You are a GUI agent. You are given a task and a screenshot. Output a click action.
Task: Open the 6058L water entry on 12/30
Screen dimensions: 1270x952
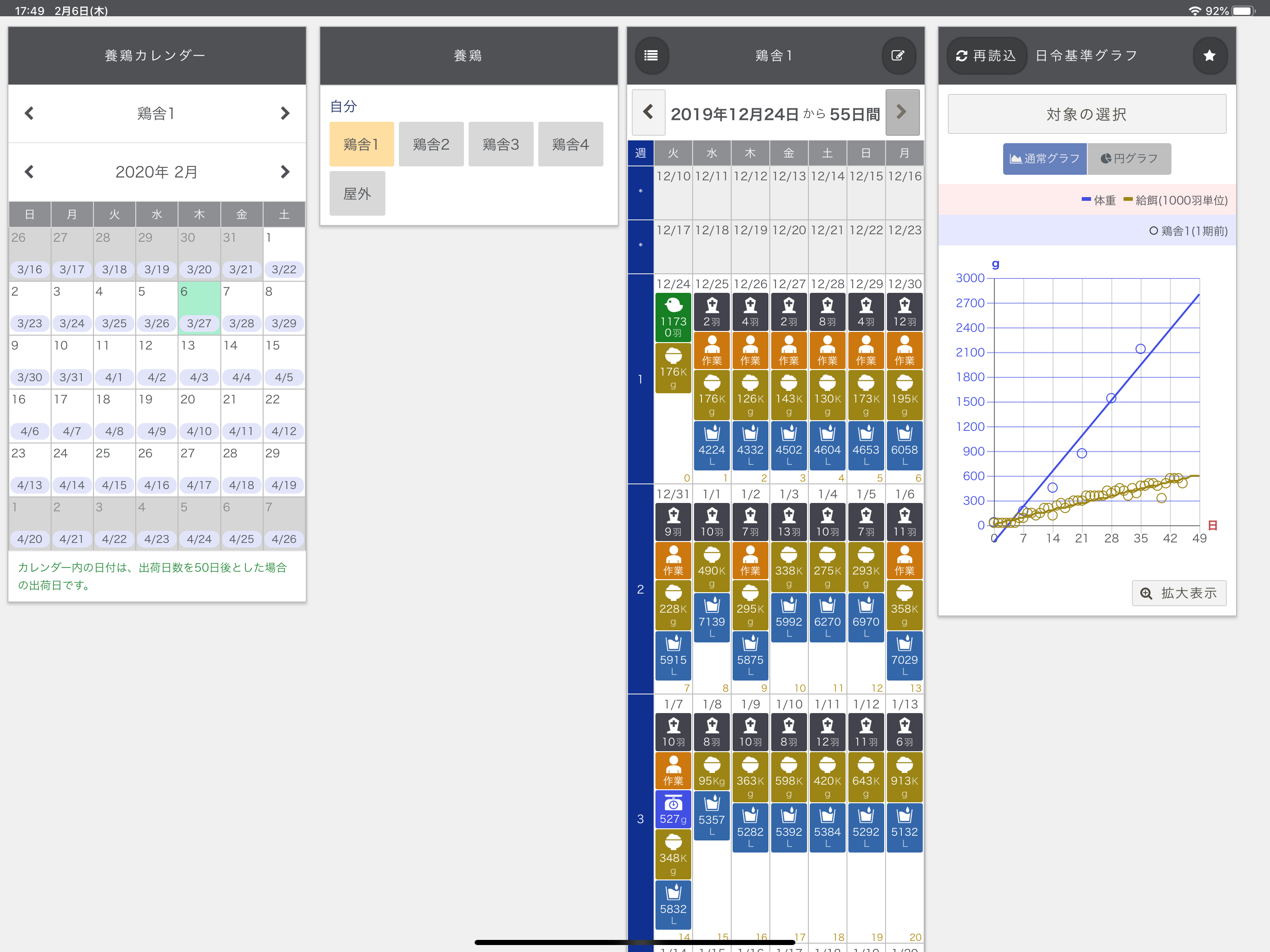(904, 446)
